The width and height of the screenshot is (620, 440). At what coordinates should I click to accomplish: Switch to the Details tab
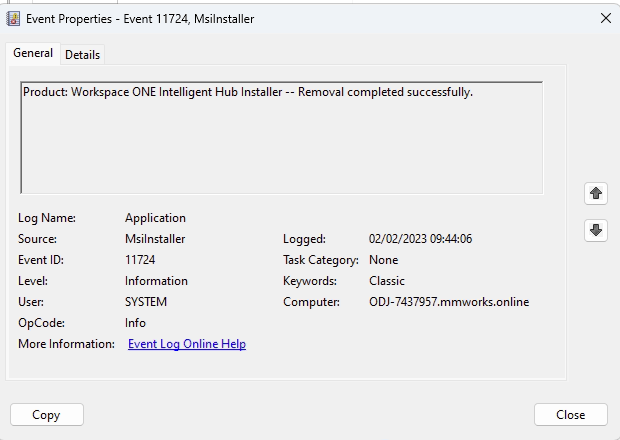tap(82, 55)
